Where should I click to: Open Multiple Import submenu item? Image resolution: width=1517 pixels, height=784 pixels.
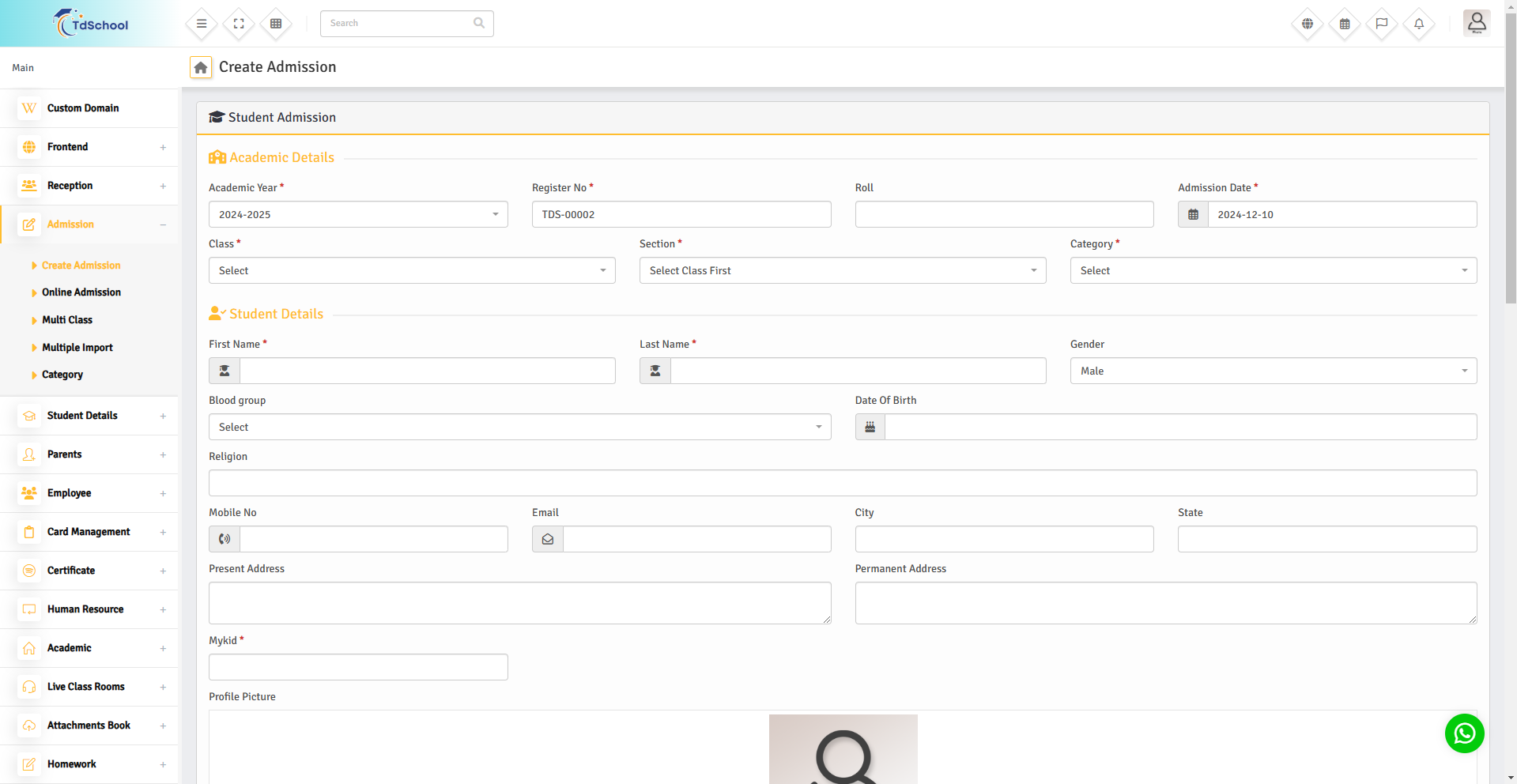click(77, 348)
